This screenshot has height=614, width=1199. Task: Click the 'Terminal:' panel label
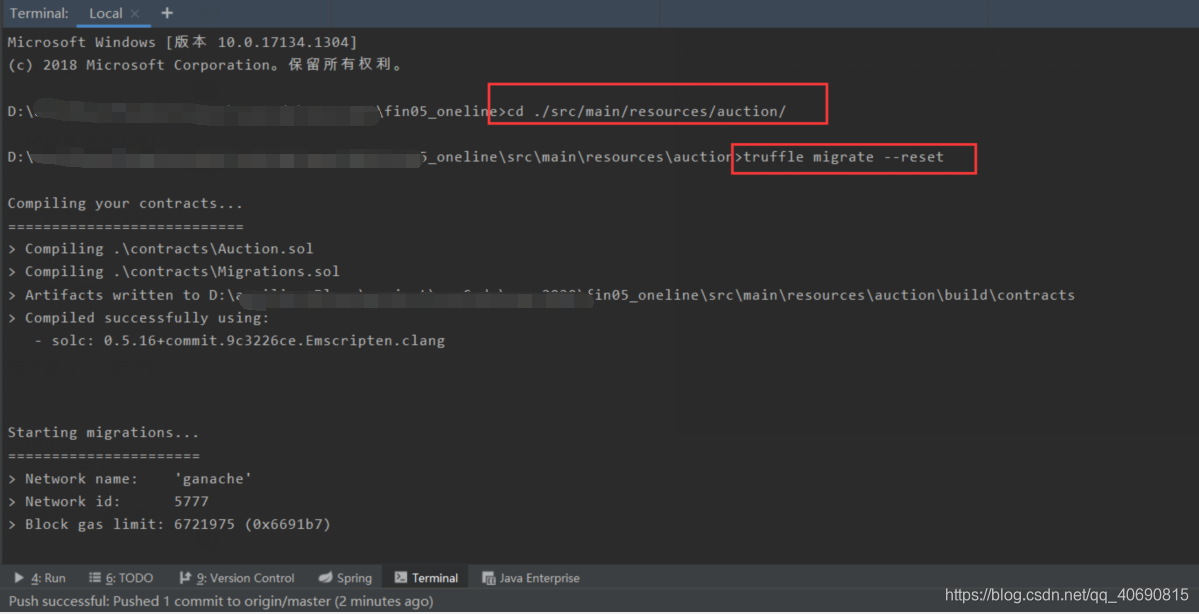39,13
